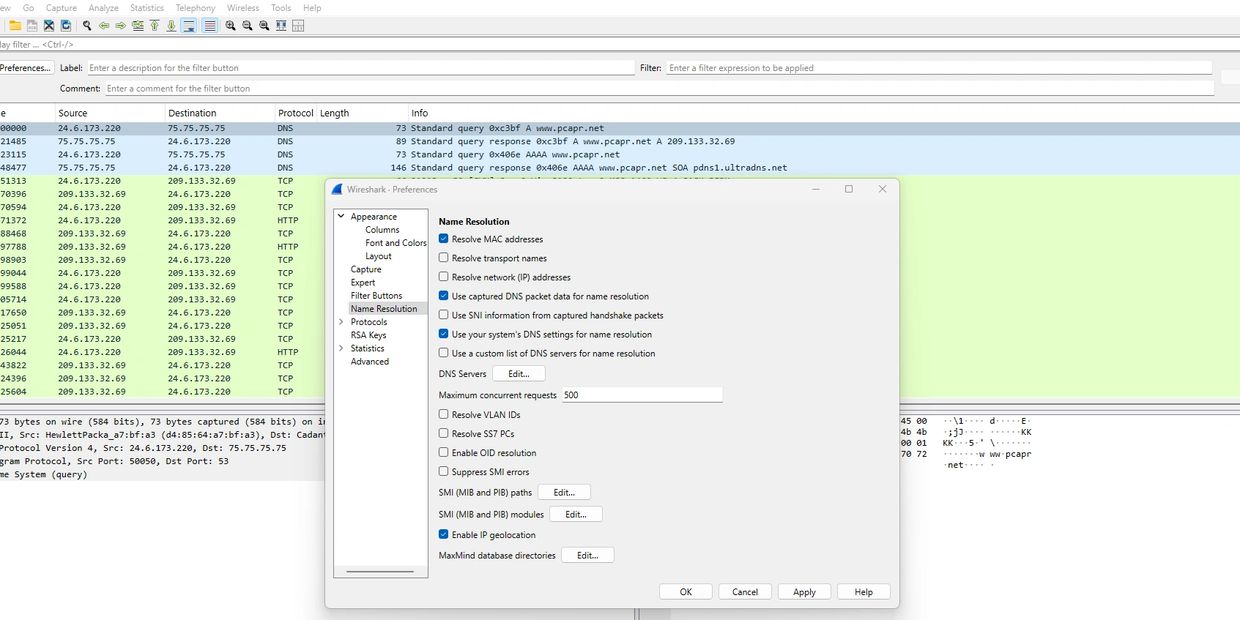Click the Maximum concurrent requests field
The height and width of the screenshot is (620, 1240).
[x=641, y=395]
